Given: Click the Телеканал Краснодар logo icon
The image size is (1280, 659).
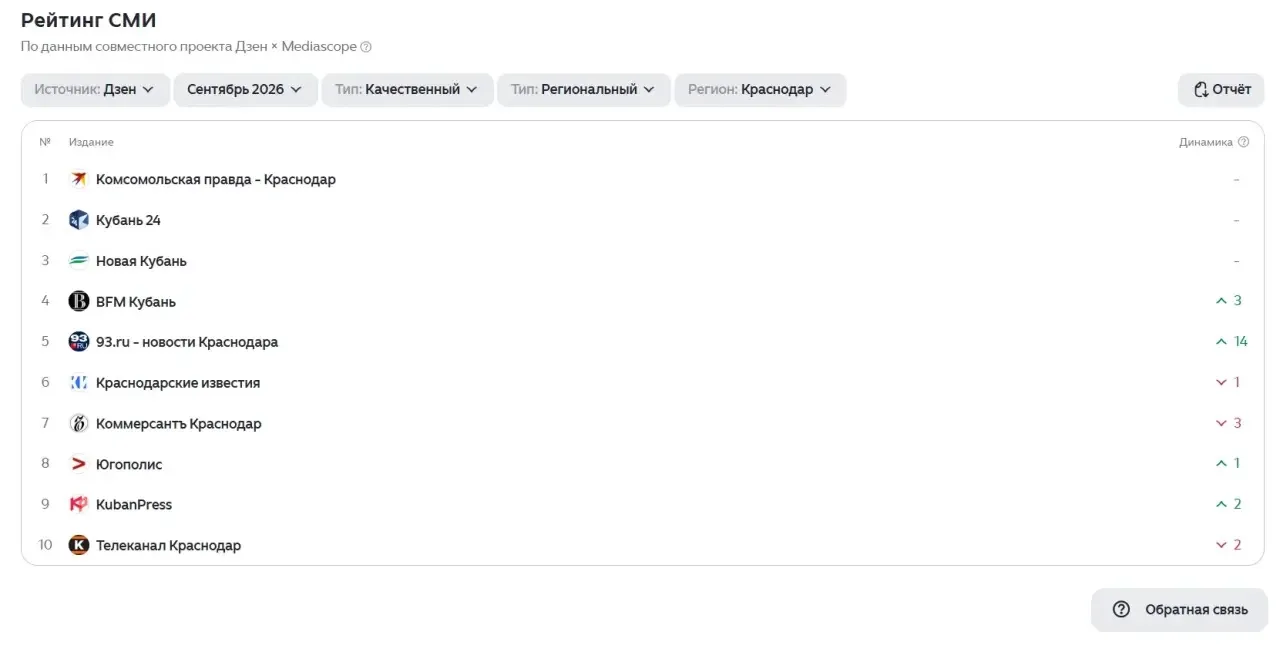Looking at the screenshot, I should point(79,545).
